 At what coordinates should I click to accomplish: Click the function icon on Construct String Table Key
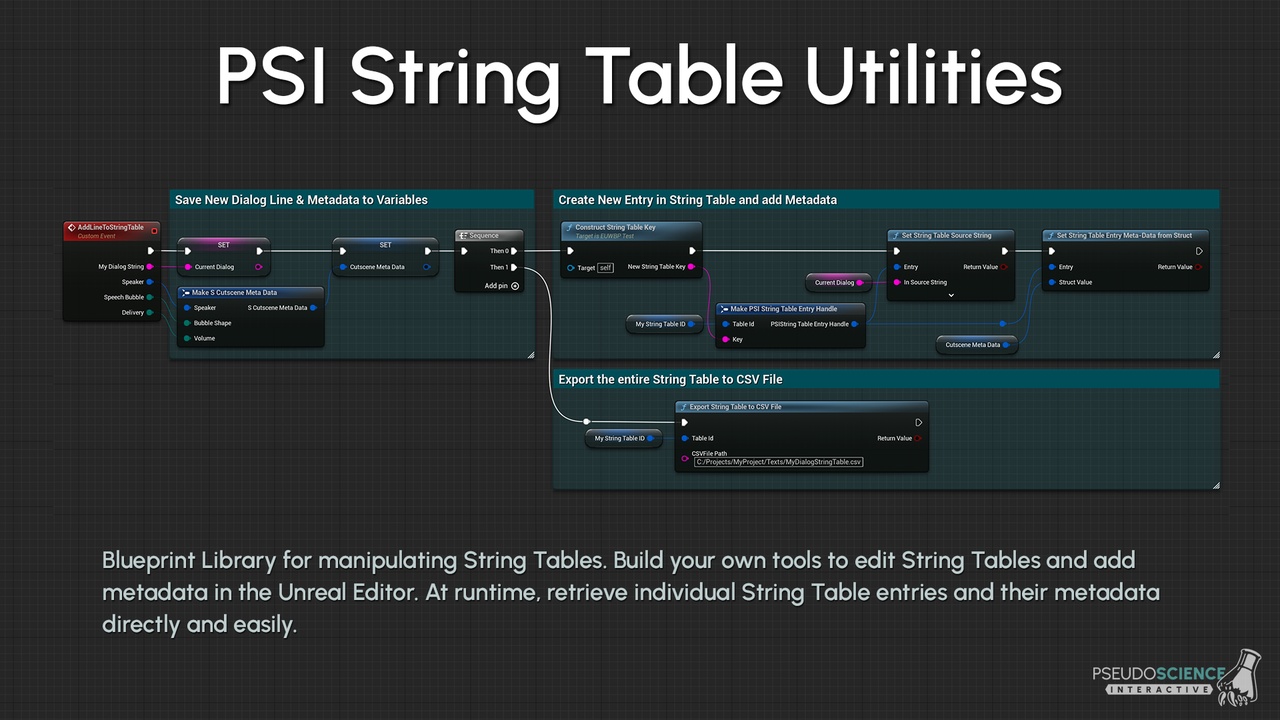[569, 228]
